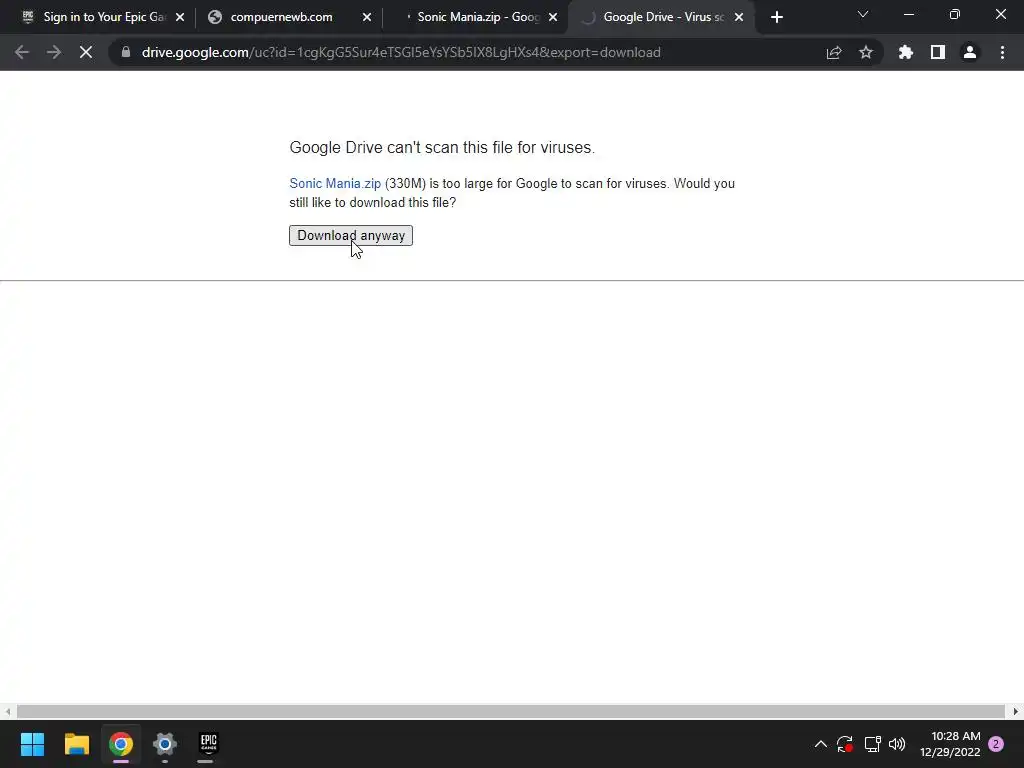Click the address bar URL

coord(401,52)
